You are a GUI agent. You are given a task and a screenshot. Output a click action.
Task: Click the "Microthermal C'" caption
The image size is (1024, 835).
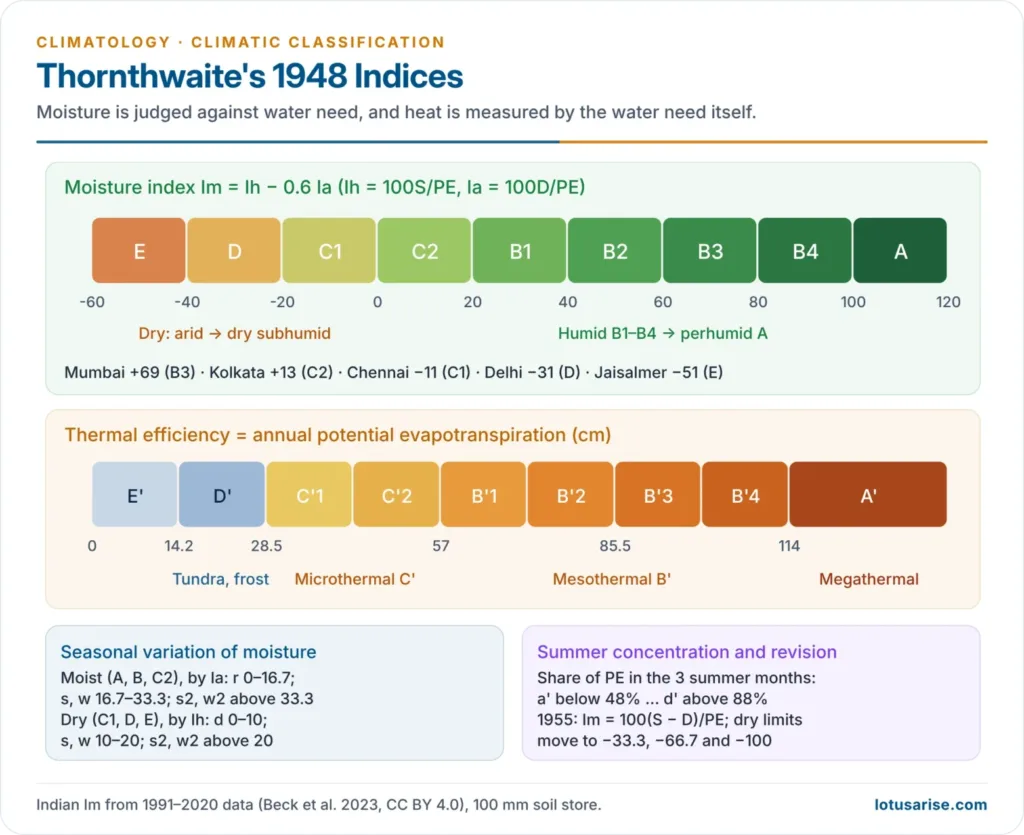[355, 579]
